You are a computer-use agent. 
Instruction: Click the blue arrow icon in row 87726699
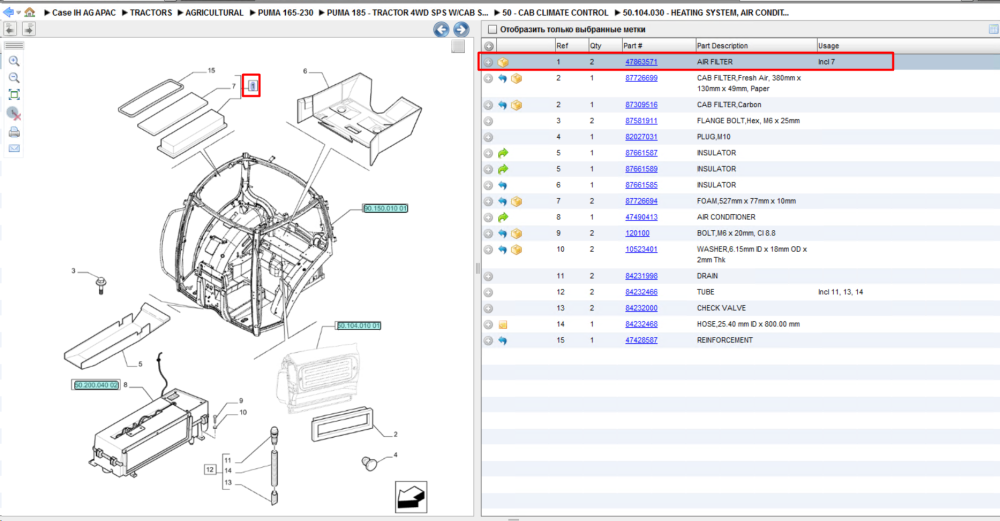(x=503, y=78)
